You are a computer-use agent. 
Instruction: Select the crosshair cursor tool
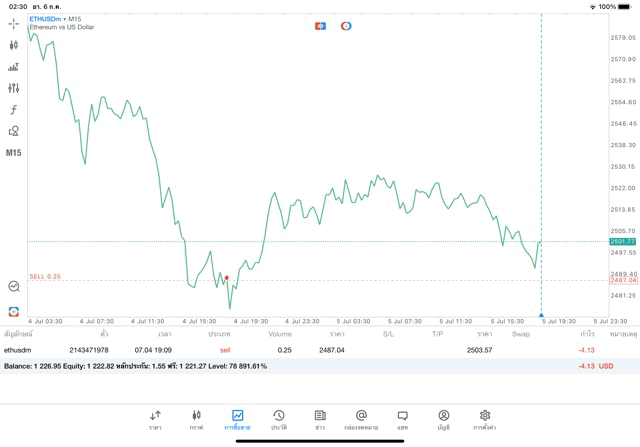[x=13, y=23]
